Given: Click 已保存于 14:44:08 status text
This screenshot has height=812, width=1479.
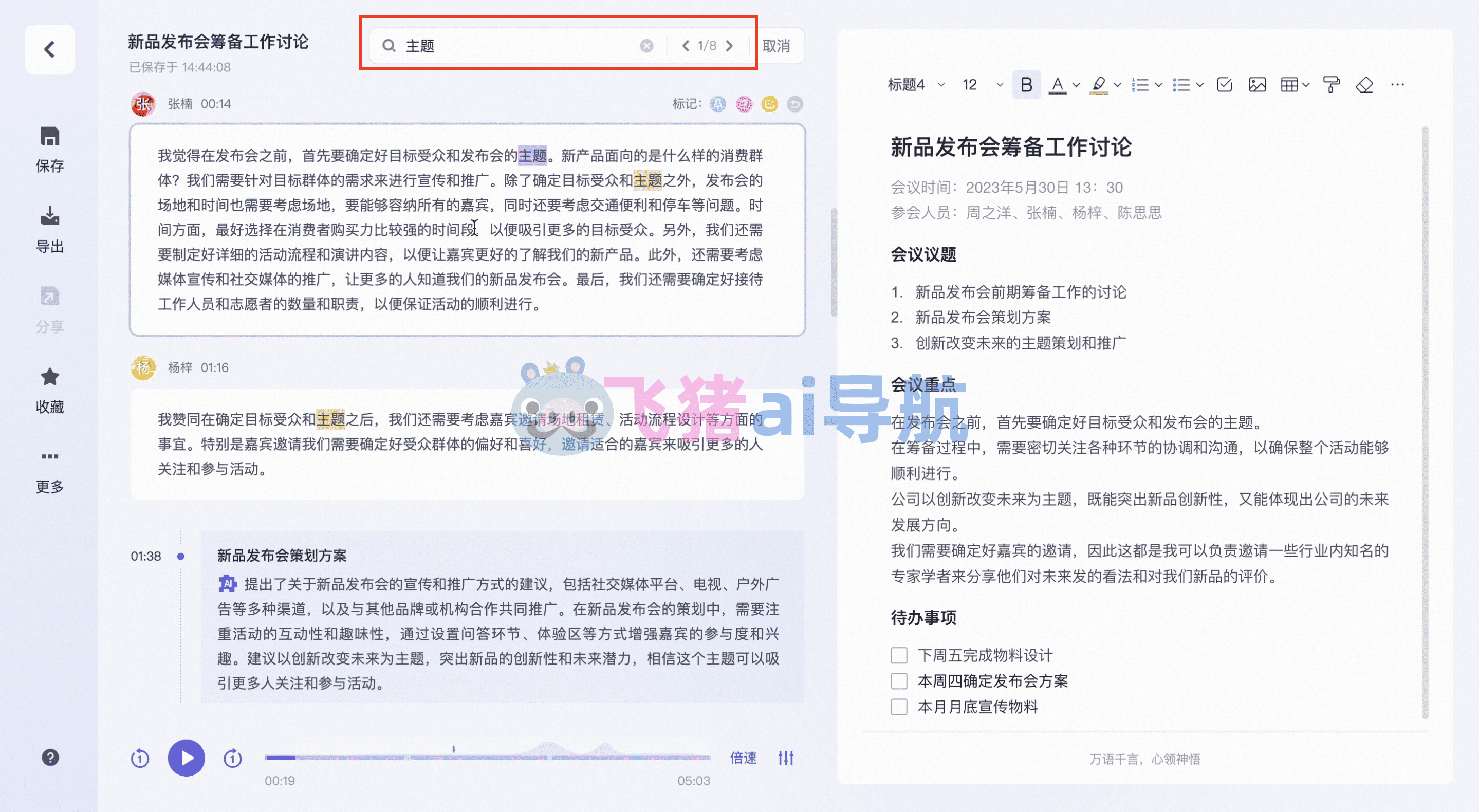Looking at the screenshot, I should pyautogui.click(x=180, y=67).
